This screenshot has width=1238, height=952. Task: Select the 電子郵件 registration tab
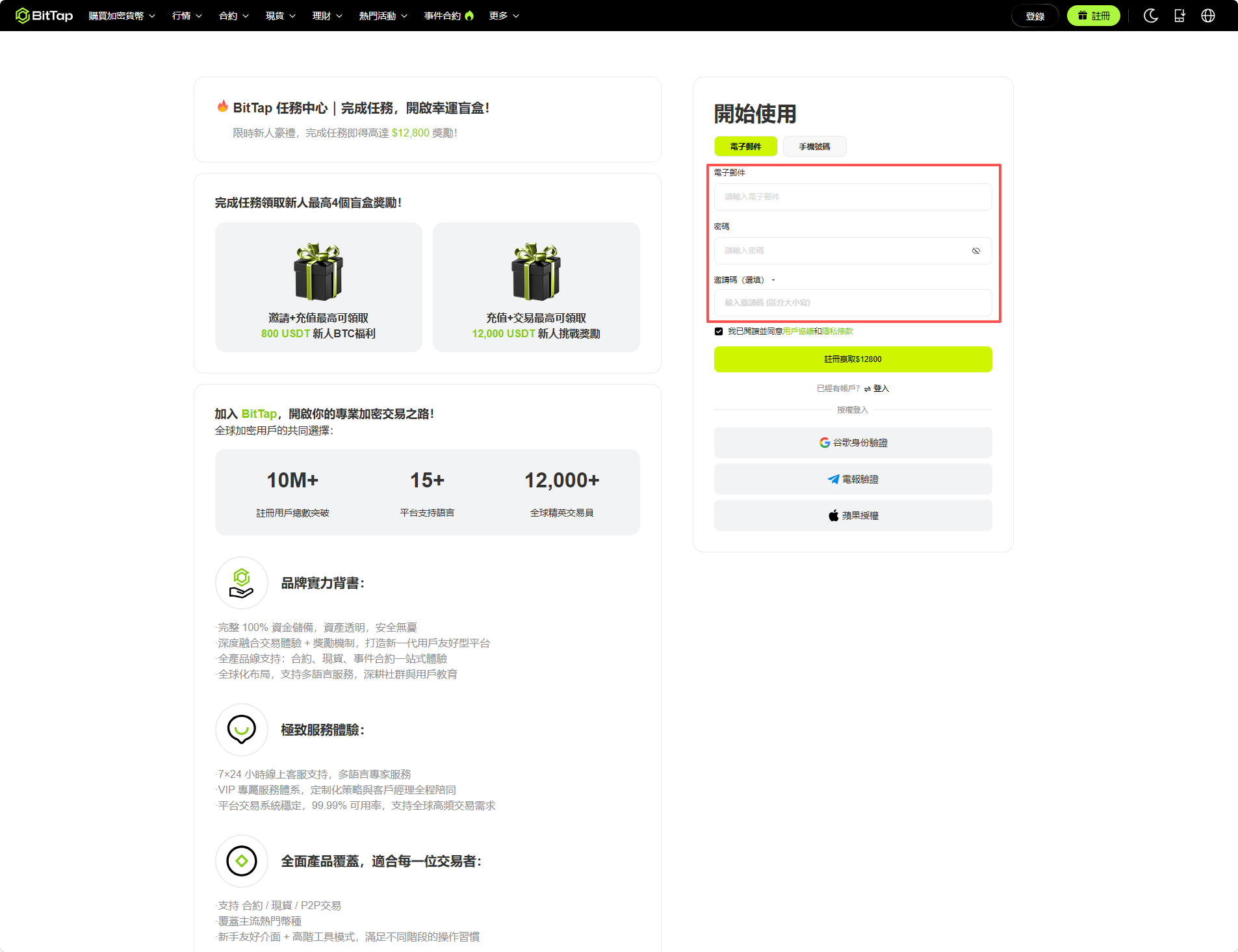745,146
